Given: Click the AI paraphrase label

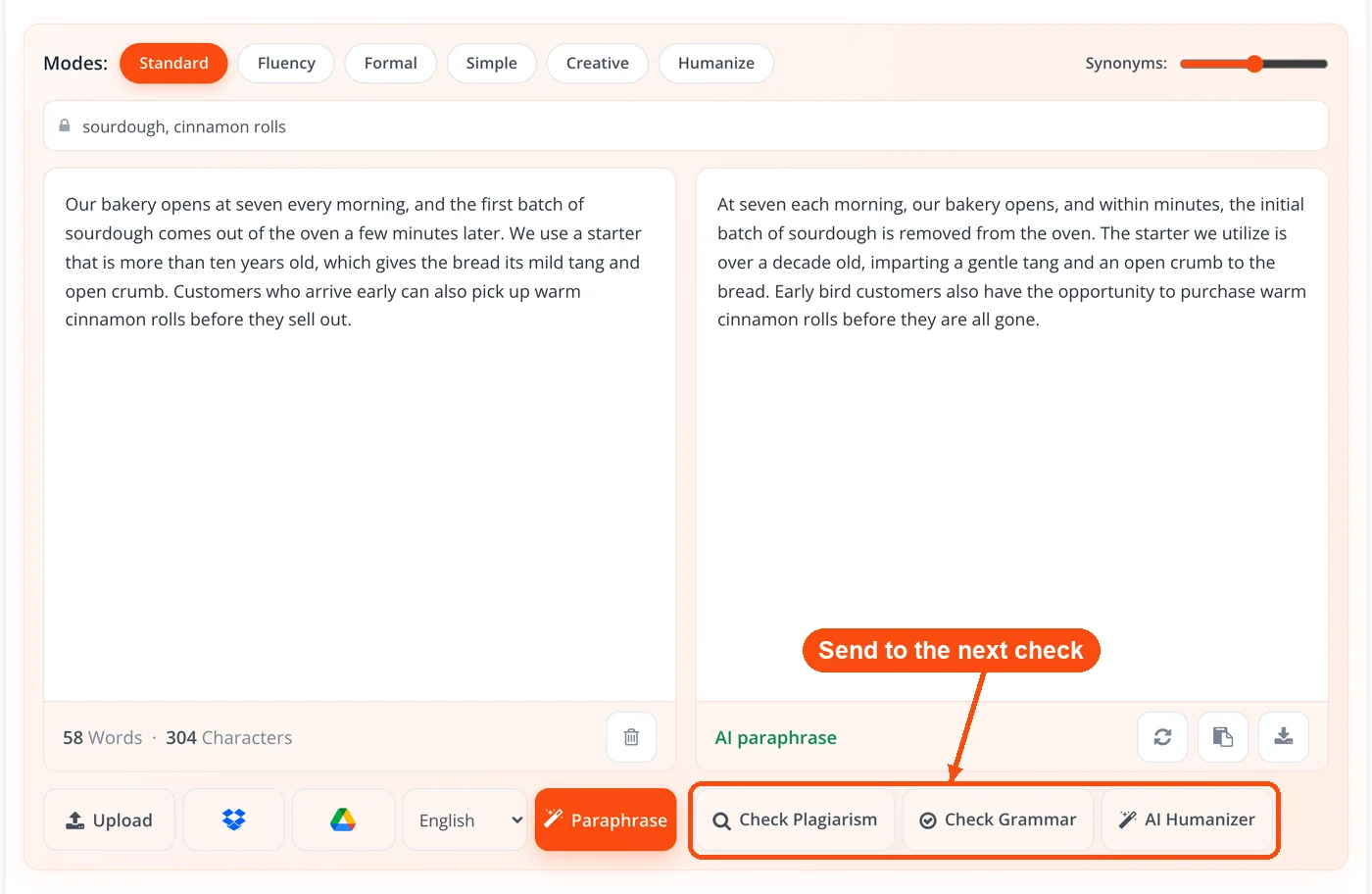Looking at the screenshot, I should click(x=775, y=737).
